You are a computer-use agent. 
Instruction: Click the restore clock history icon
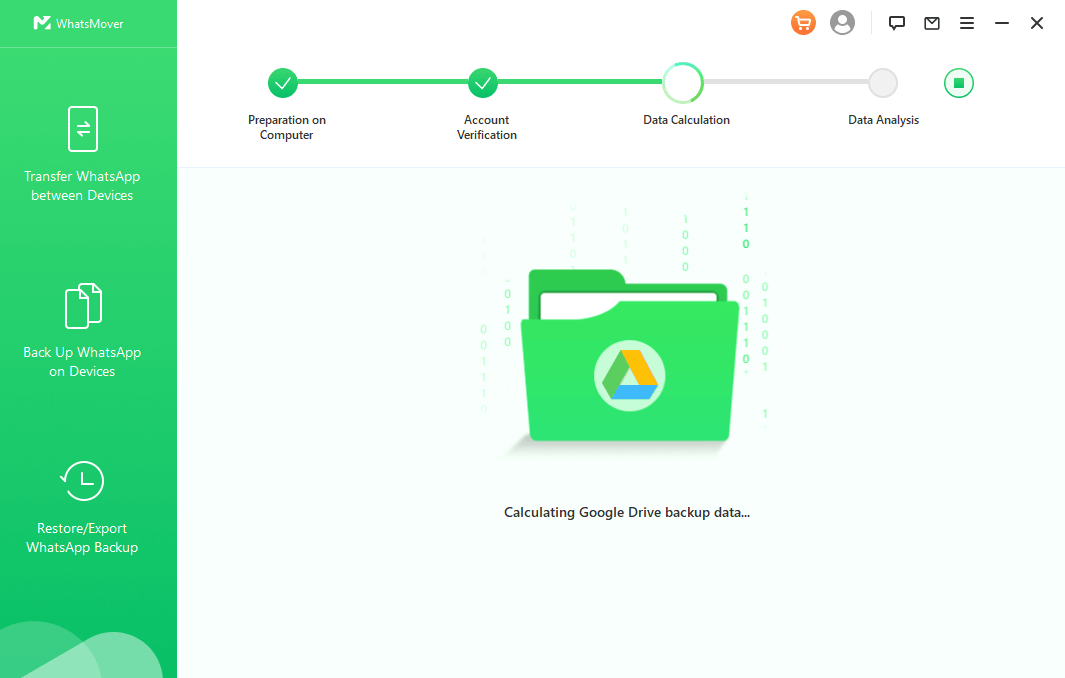click(x=82, y=481)
